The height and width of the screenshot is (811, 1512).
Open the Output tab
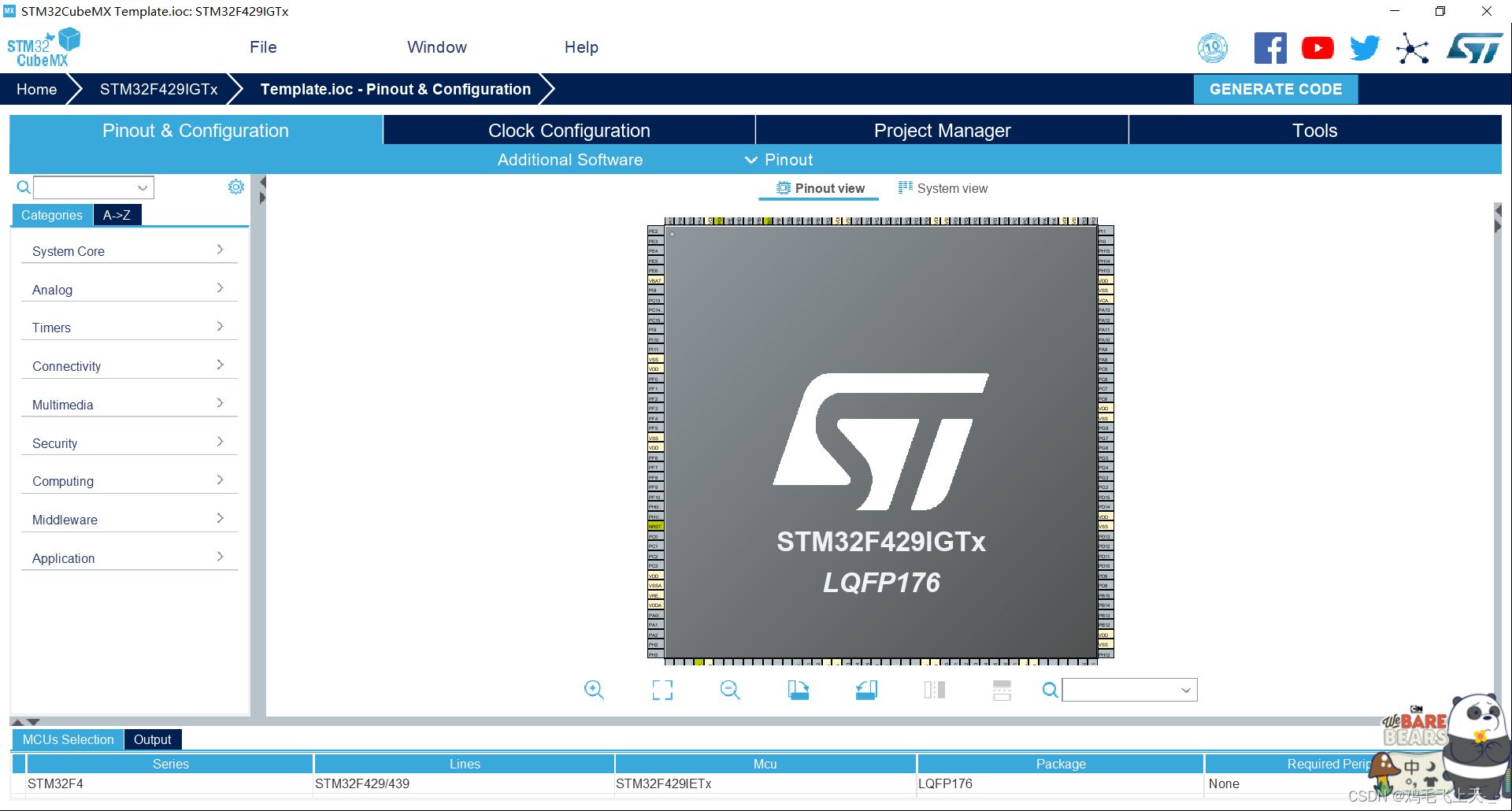coord(153,739)
